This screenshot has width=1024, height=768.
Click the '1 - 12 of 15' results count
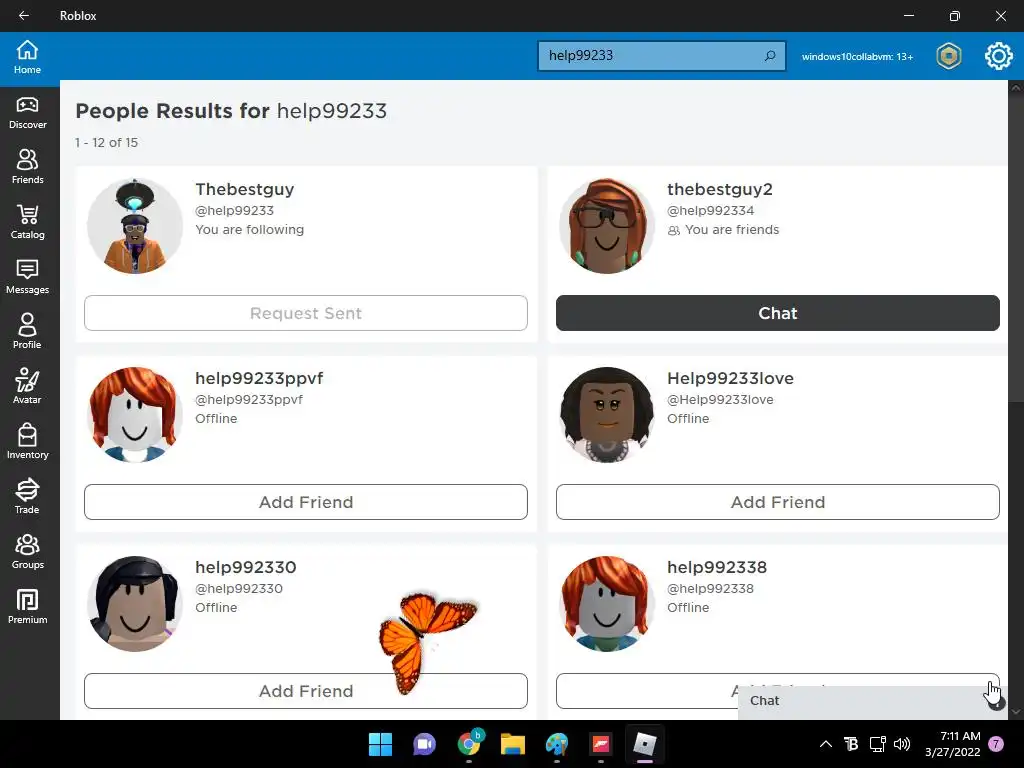click(106, 142)
